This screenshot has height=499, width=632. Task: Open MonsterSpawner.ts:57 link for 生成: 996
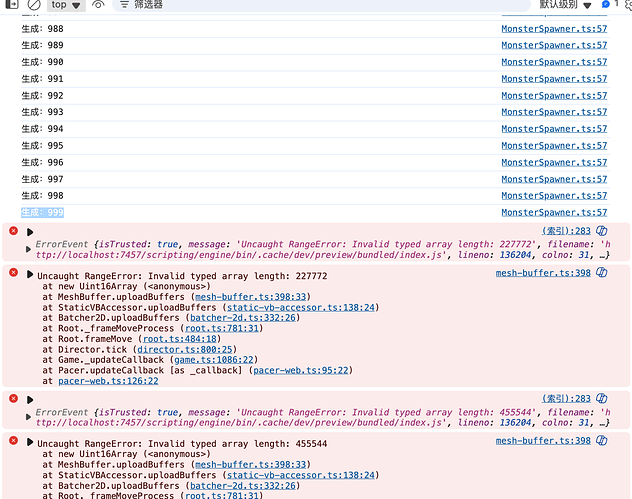pyautogui.click(x=554, y=162)
